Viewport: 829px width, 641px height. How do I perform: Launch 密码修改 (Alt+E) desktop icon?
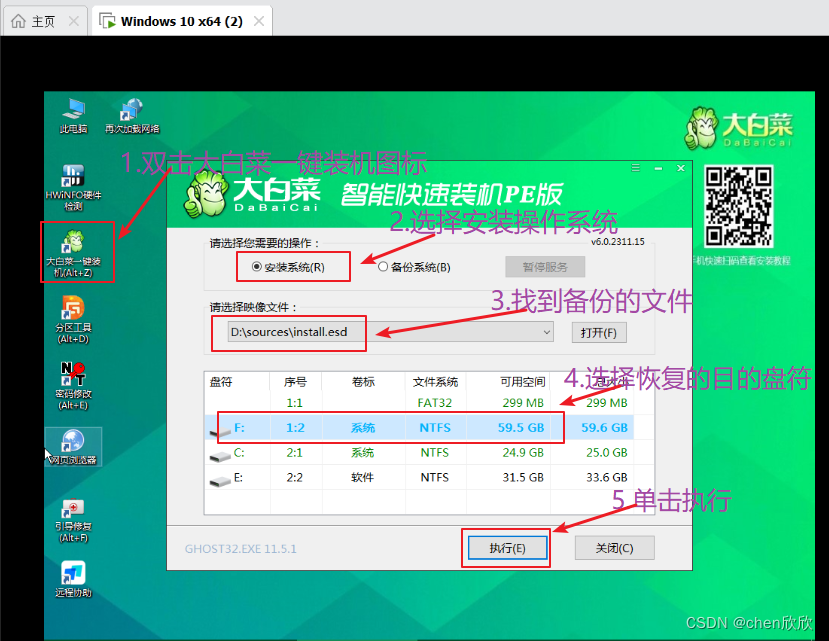(x=73, y=386)
